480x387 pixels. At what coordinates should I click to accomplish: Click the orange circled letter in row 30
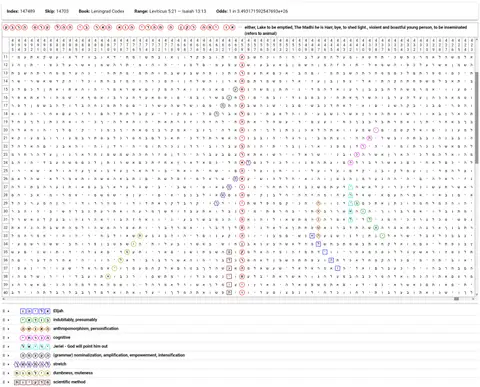coord(318,211)
